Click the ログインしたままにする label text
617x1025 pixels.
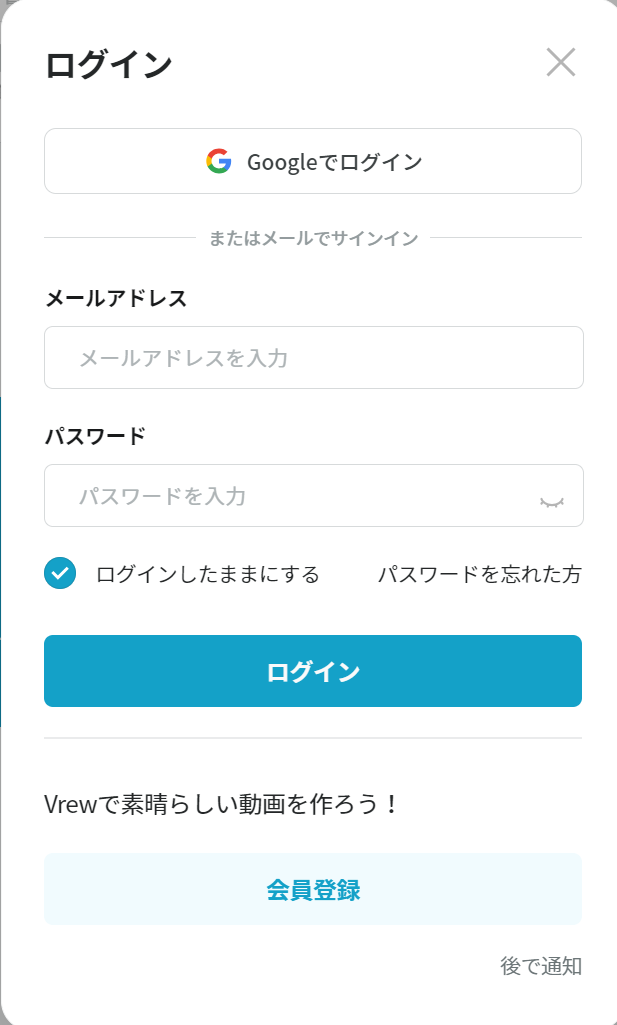[x=207, y=574]
